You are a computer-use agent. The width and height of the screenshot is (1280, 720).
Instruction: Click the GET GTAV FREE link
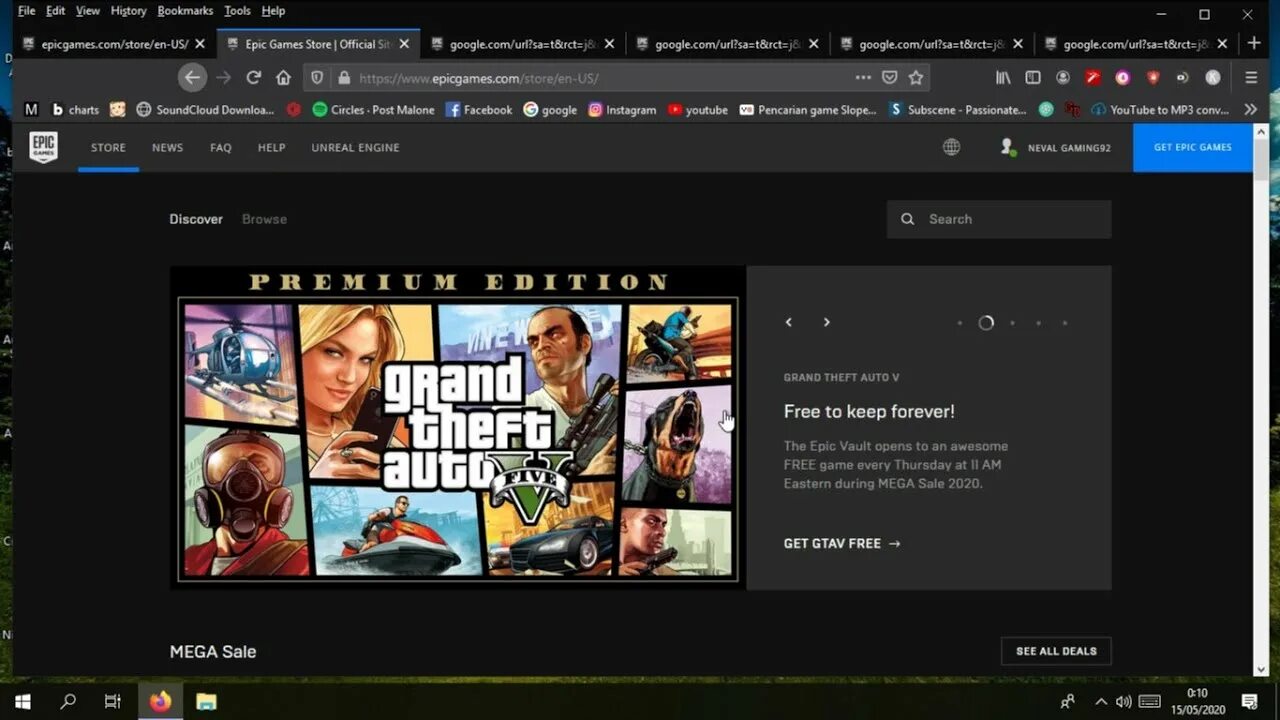[x=842, y=543]
